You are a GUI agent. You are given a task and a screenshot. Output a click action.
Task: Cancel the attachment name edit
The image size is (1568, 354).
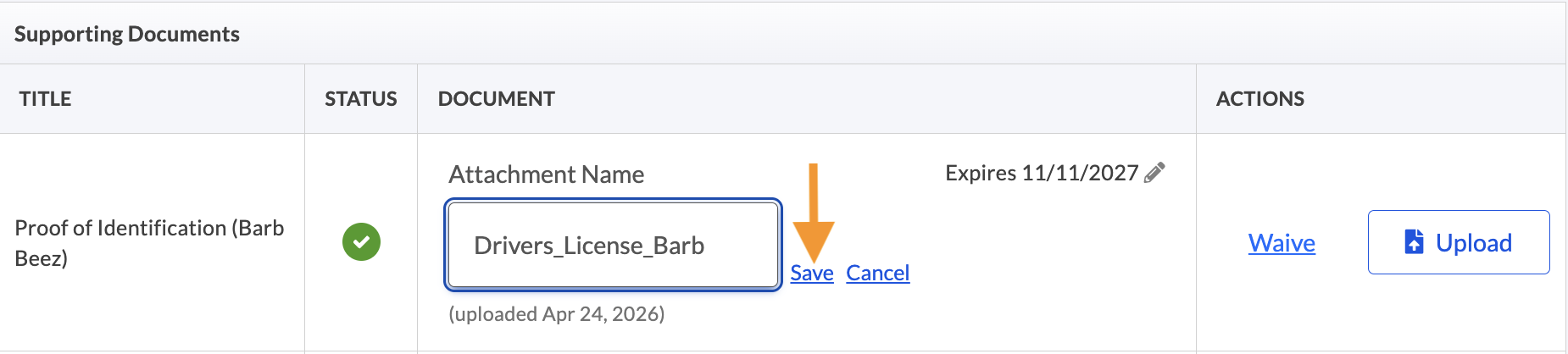coord(877,274)
